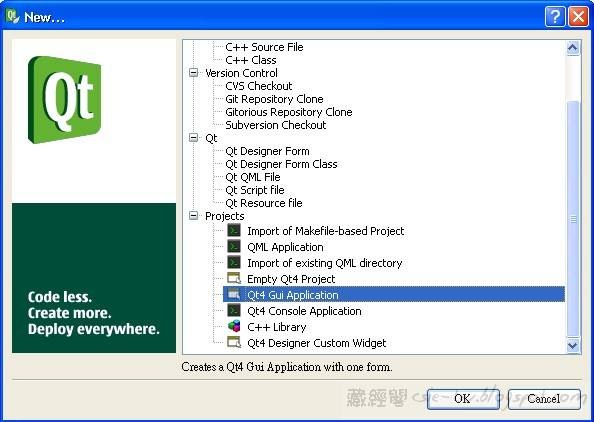This screenshot has height=422, width=594.
Task: Collapse the Qt tree node
Action: click(194, 138)
